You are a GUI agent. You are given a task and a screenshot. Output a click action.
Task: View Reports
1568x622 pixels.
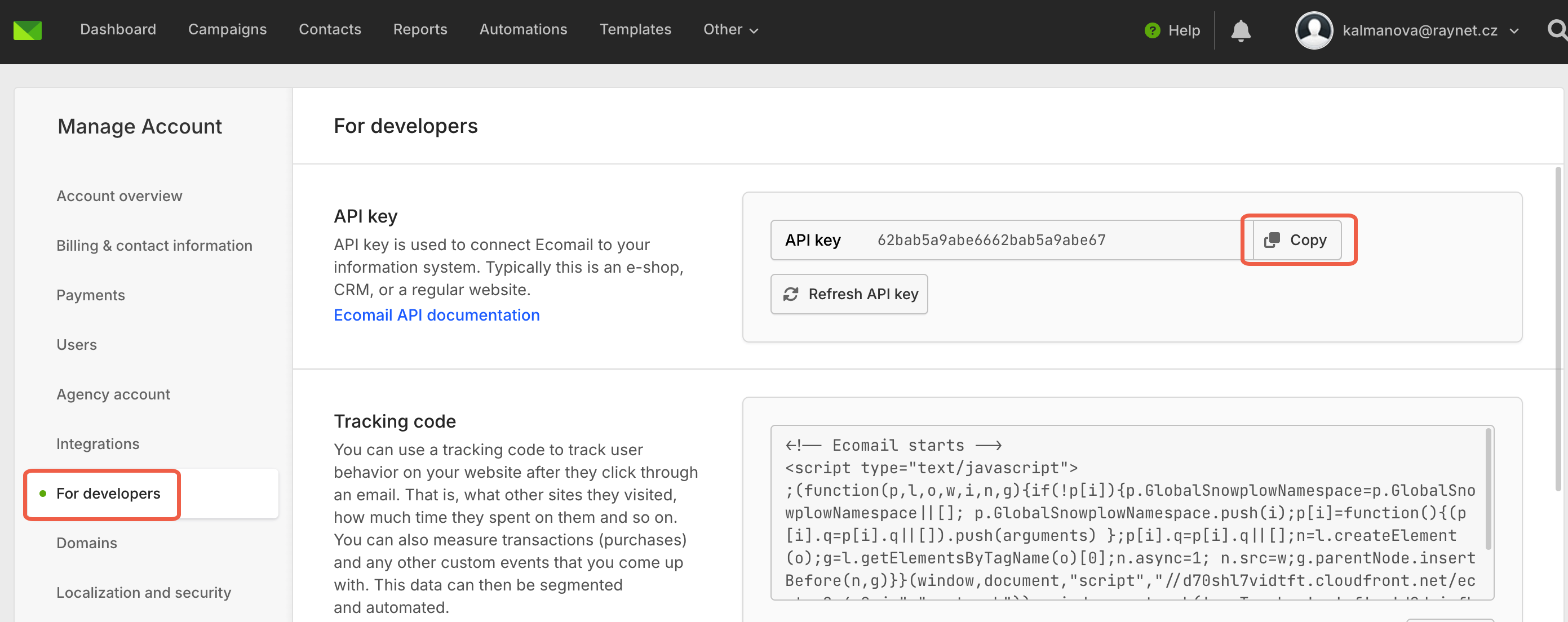click(420, 29)
